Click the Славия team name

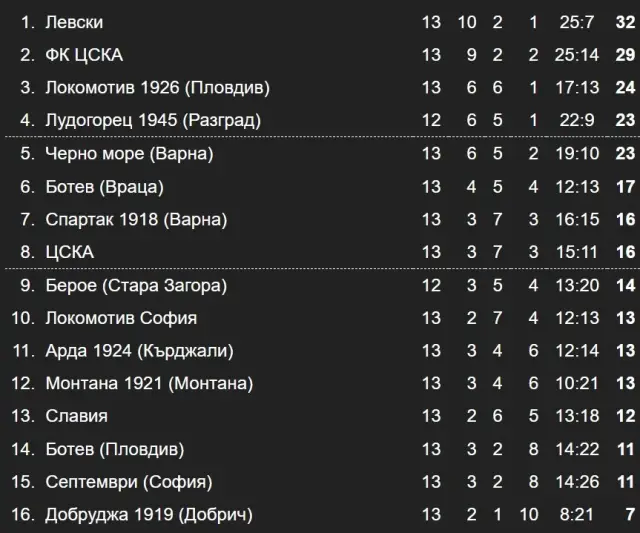pos(76,416)
